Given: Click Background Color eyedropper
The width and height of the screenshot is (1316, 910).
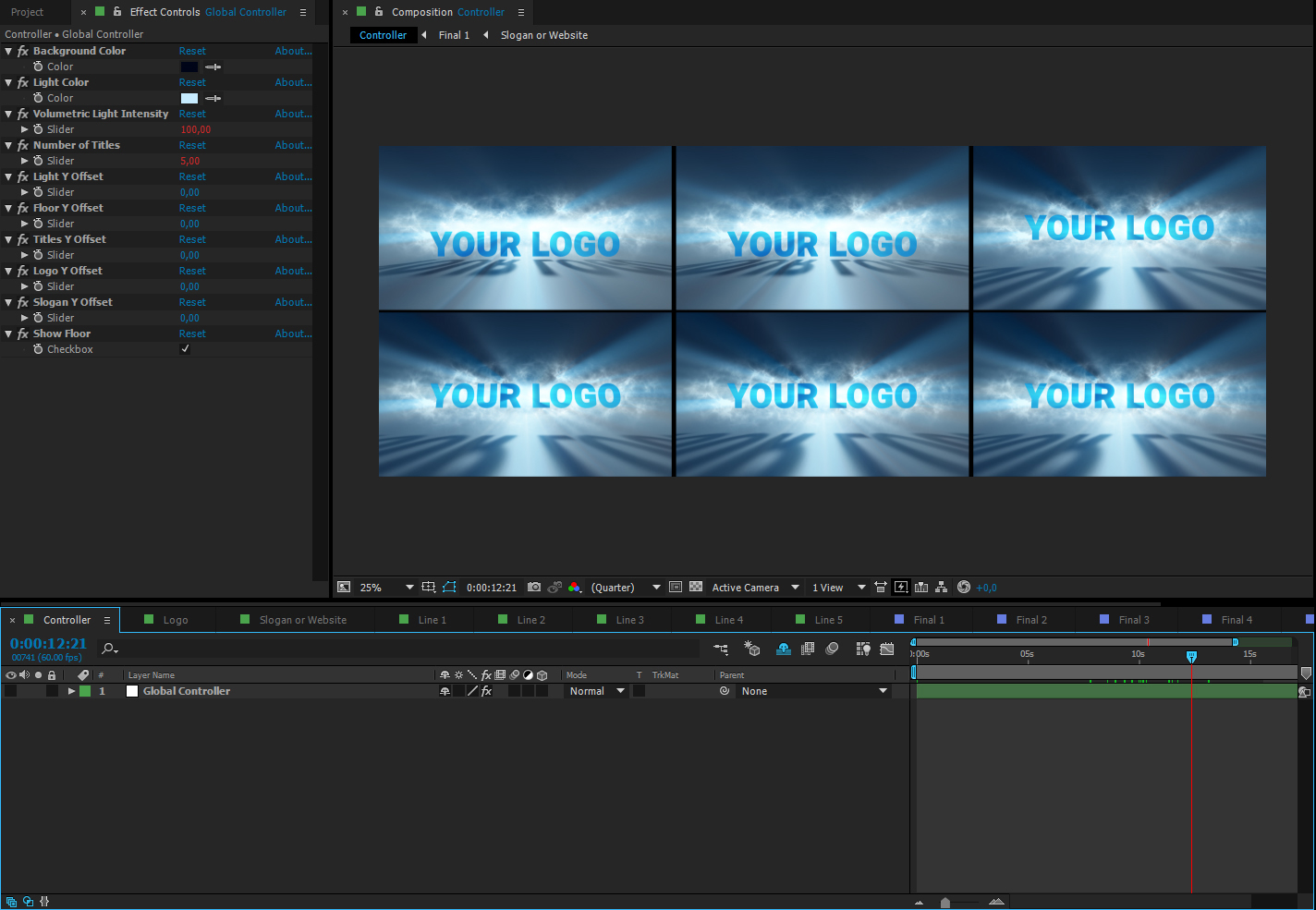Looking at the screenshot, I should point(213,67).
